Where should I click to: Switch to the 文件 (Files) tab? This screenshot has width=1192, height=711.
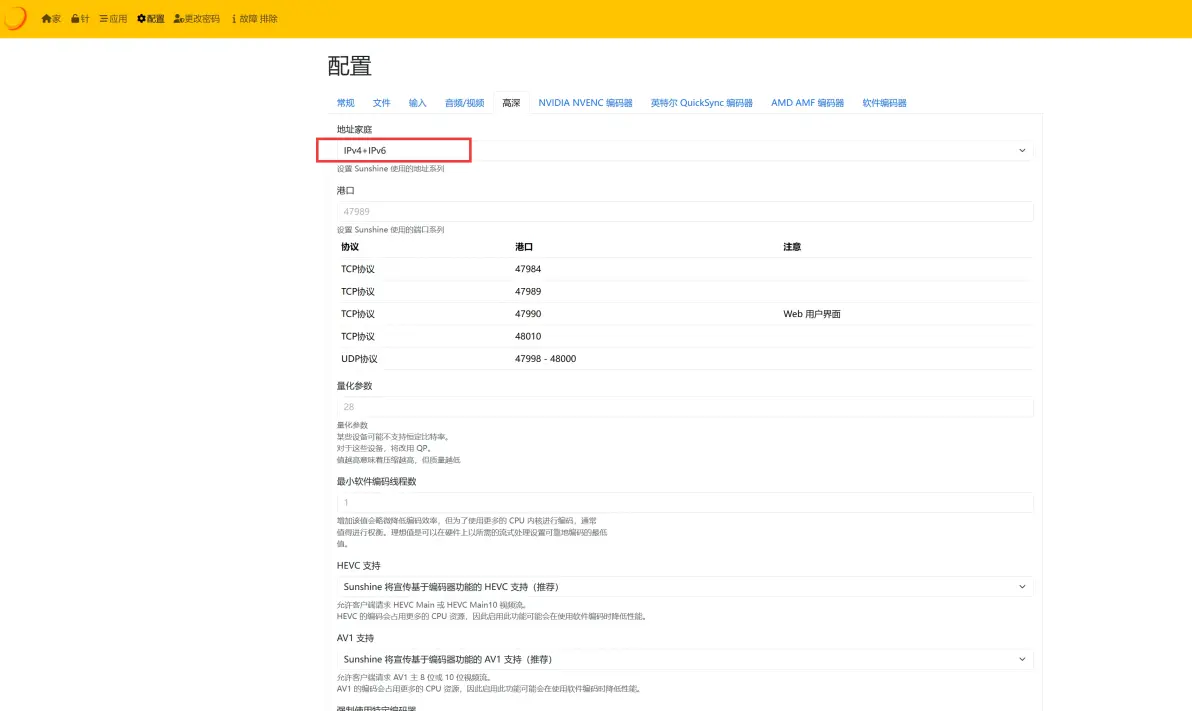(381, 103)
